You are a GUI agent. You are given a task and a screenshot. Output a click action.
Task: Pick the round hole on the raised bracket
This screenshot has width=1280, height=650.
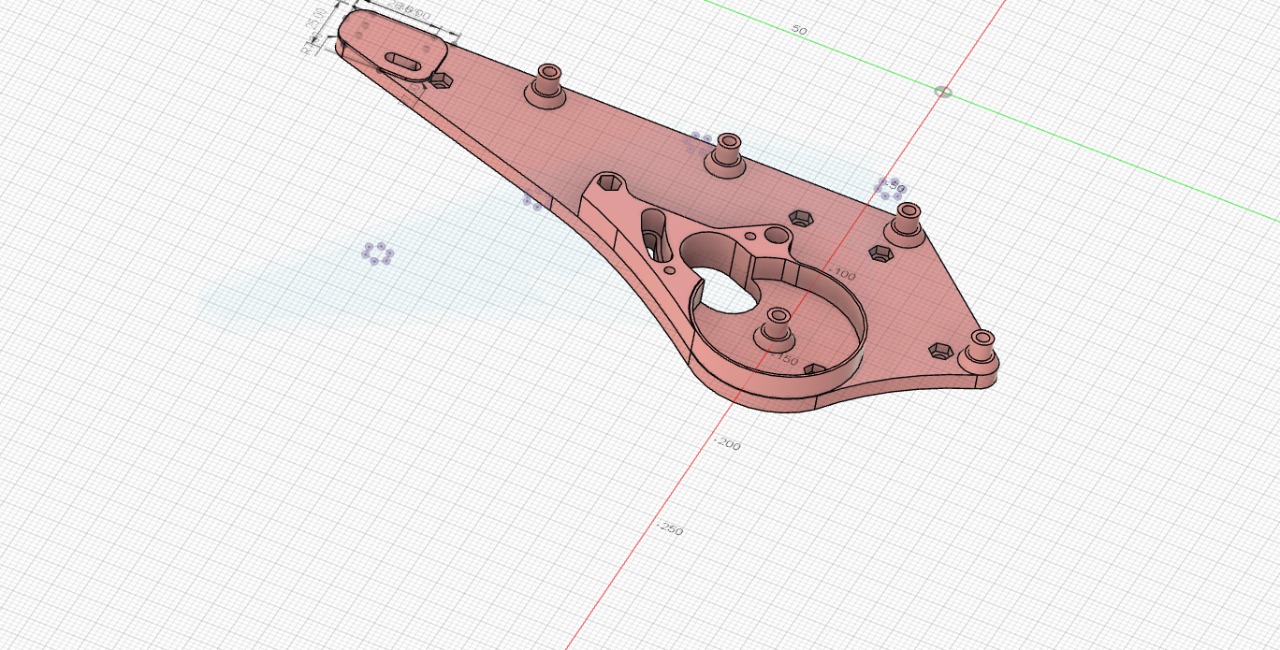coord(776,234)
